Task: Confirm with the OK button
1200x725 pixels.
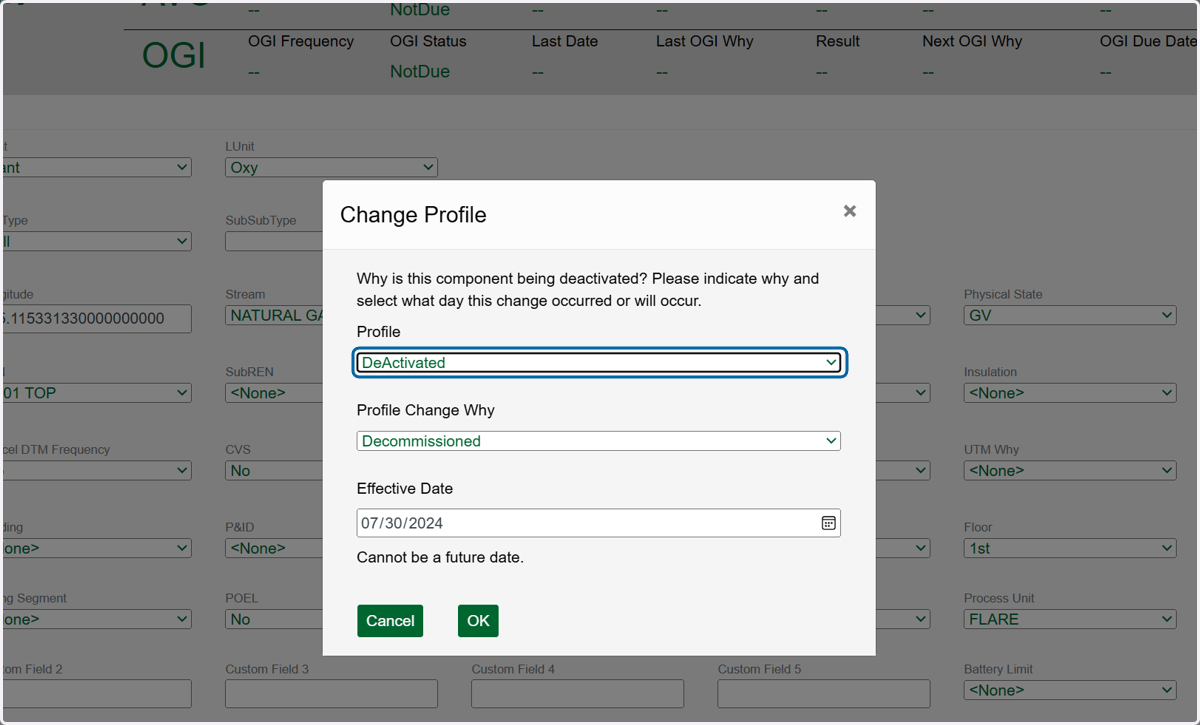Action: [478, 621]
